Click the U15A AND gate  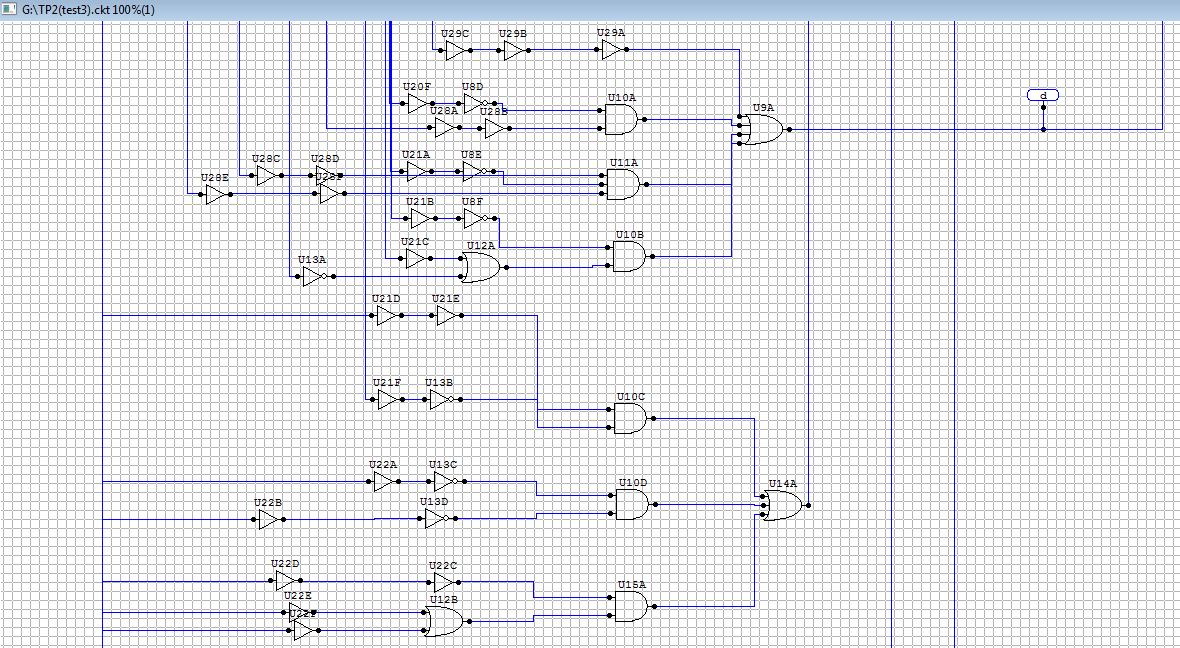click(x=630, y=606)
